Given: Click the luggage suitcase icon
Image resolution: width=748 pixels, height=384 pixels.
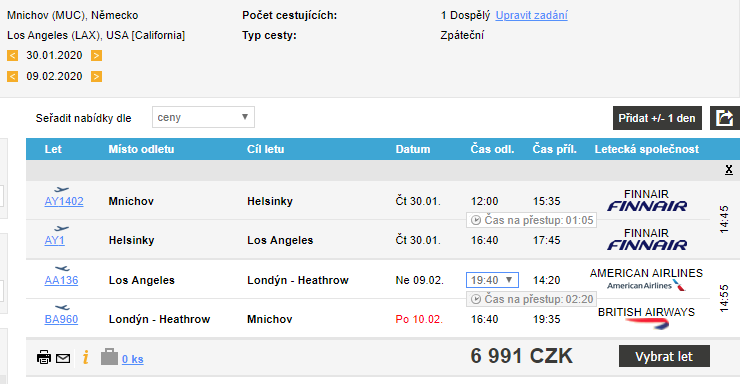Looking at the screenshot, I should (109, 357).
